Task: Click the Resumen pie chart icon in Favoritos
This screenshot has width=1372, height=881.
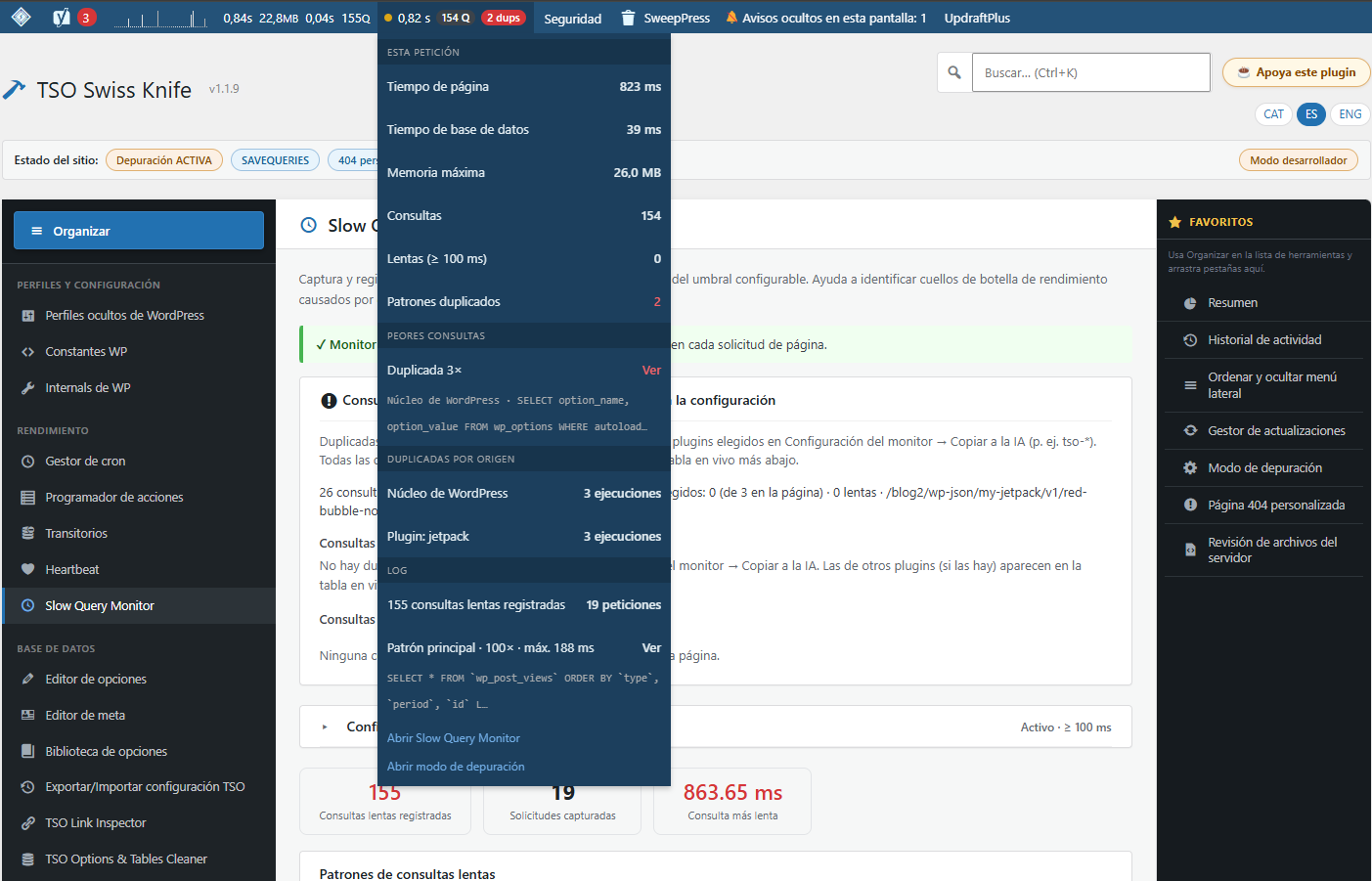Action: click(x=1190, y=303)
